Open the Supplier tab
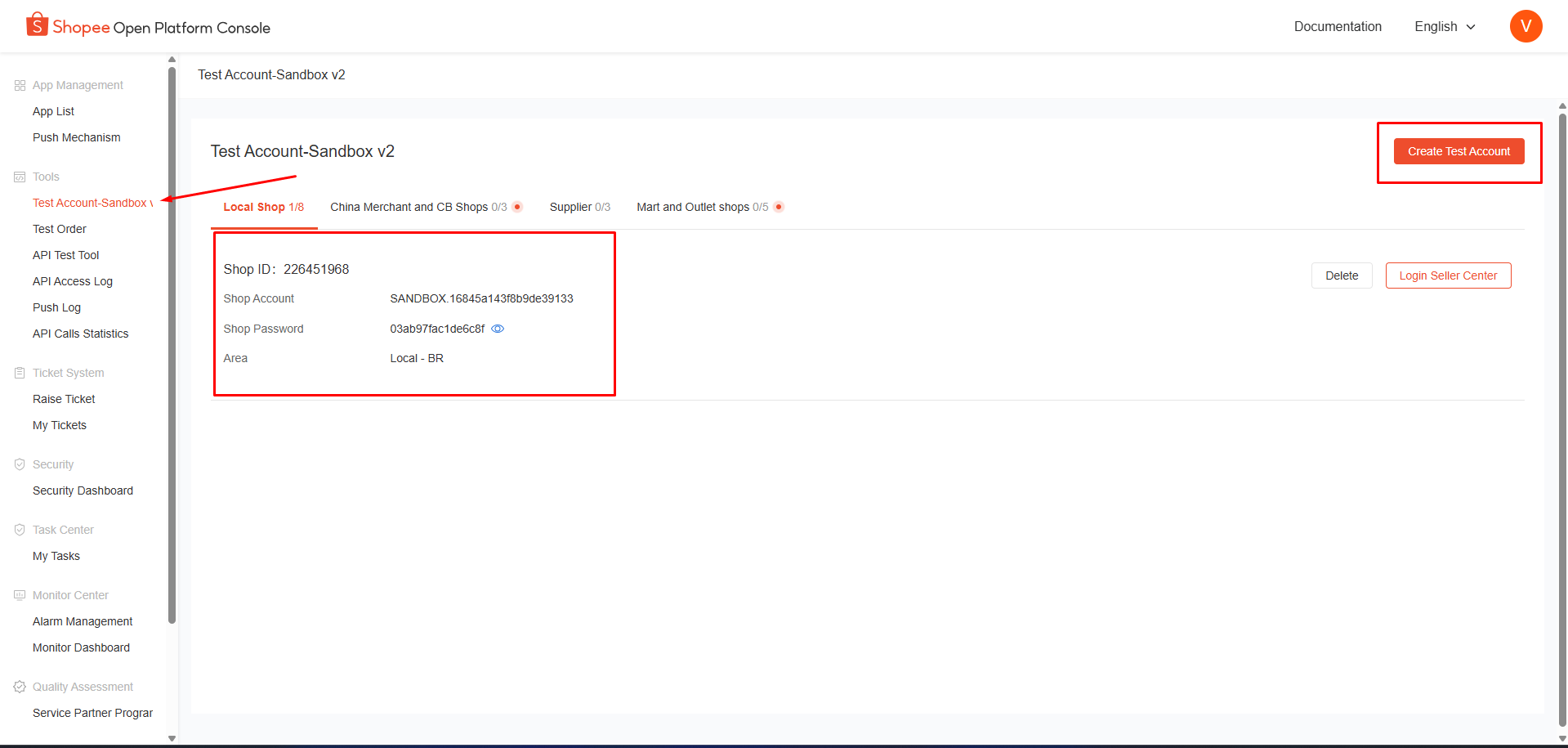The width and height of the screenshot is (1568, 748). tap(580, 208)
